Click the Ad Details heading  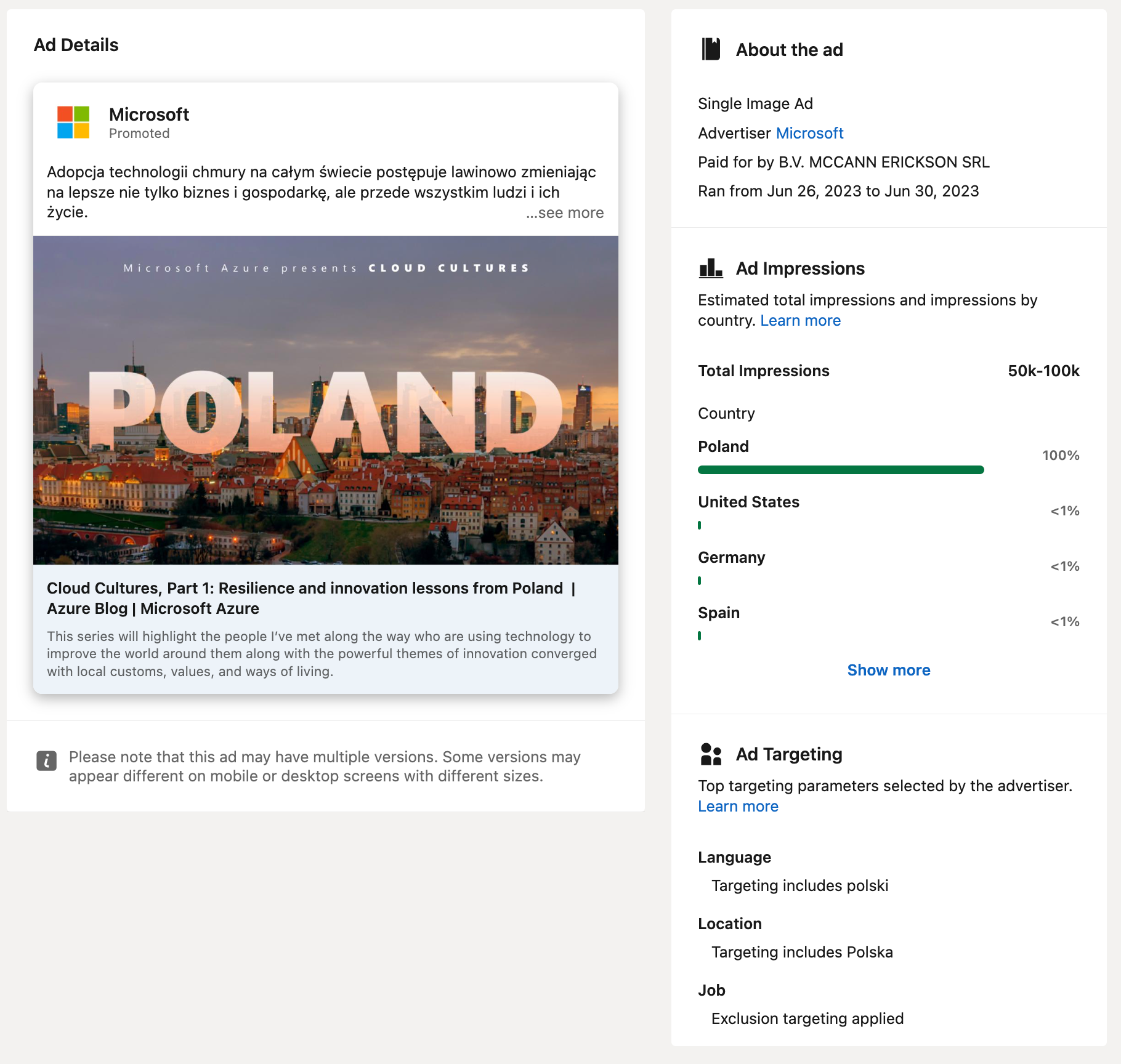coord(76,45)
